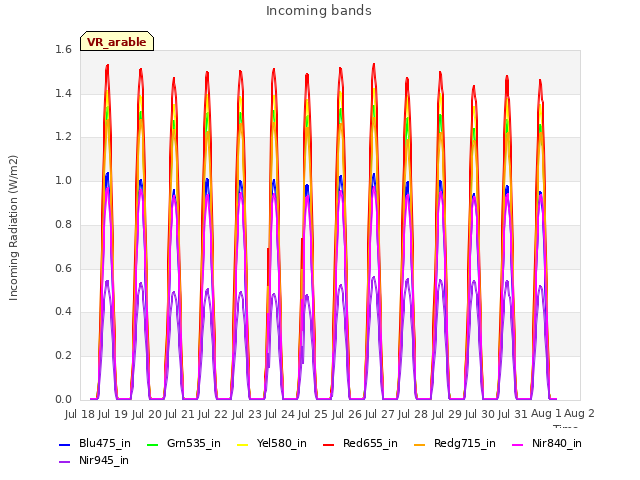Select the Grn535_in legend label

click(x=194, y=444)
